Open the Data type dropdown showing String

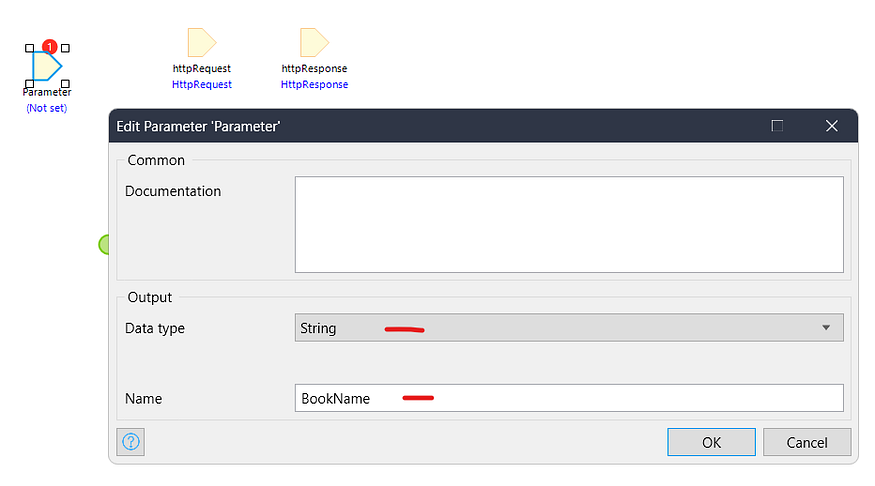click(x=568, y=328)
